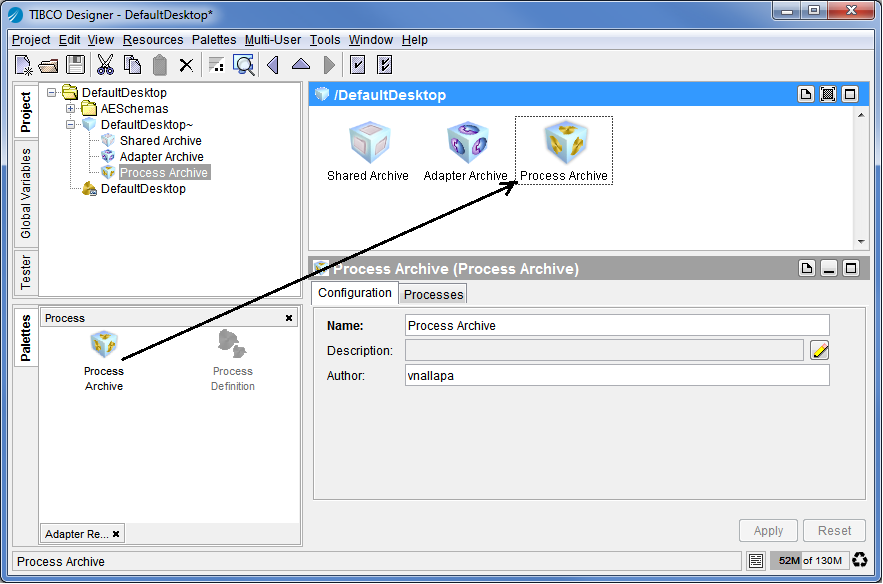The height and width of the screenshot is (584, 883).
Task: Click the up-arrow navigate icon
Action: [x=301, y=64]
